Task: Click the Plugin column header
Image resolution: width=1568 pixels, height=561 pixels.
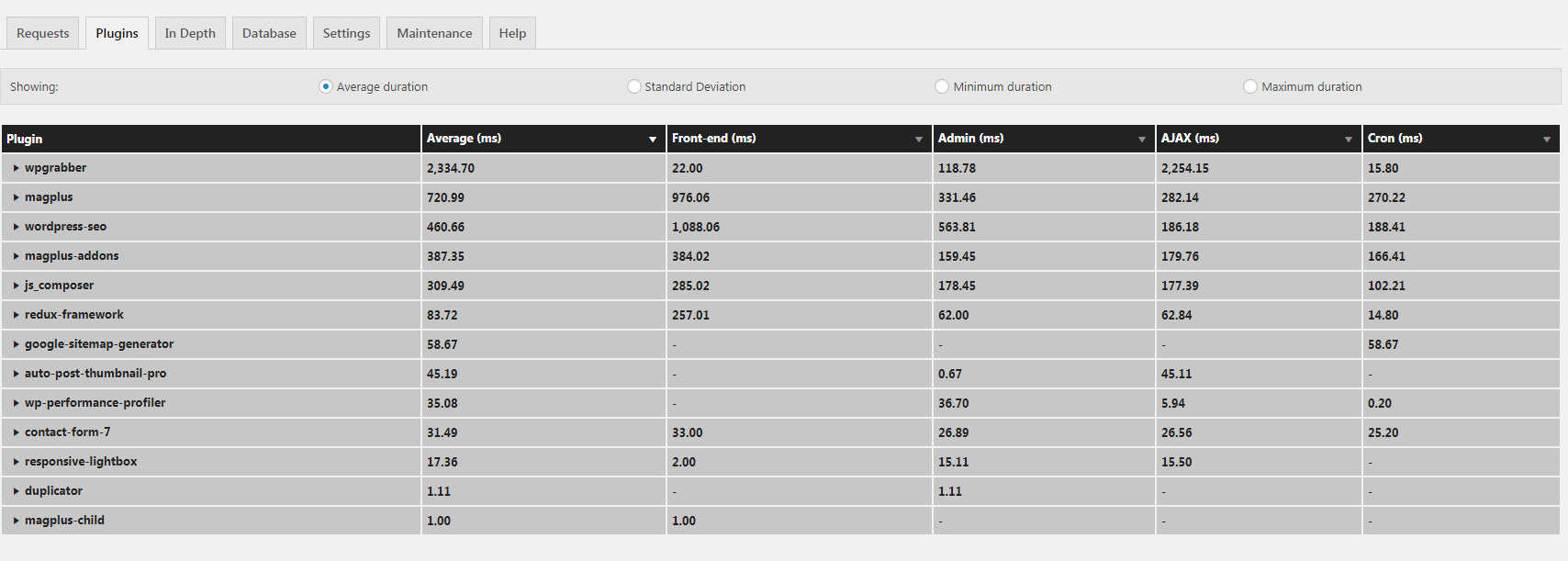Action: click(x=25, y=139)
